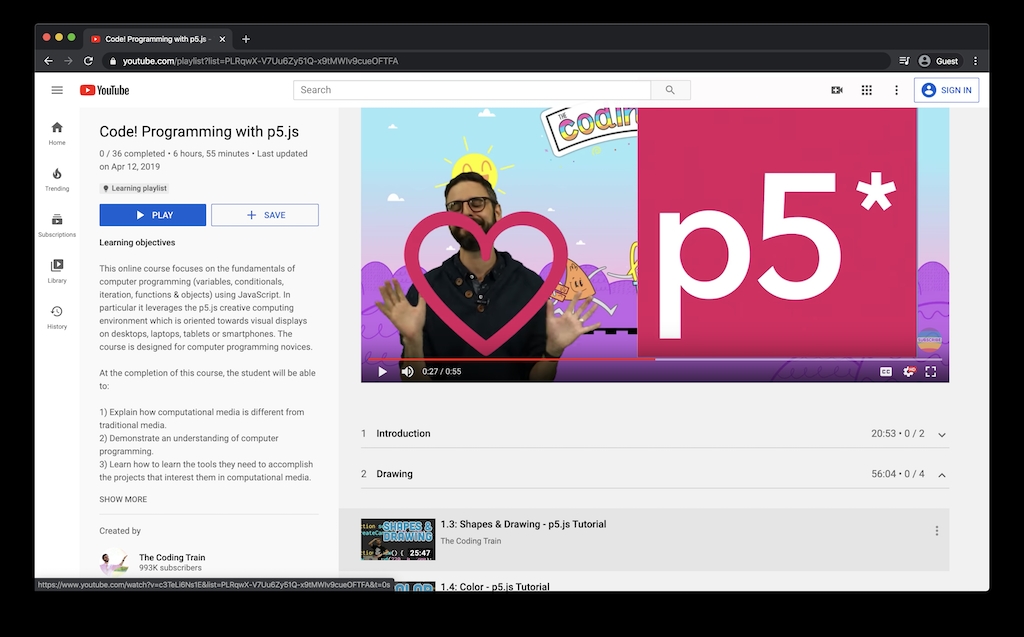Image resolution: width=1024 pixels, height=637 pixels.
Task: Expand the Introduction section
Action: (942, 435)
